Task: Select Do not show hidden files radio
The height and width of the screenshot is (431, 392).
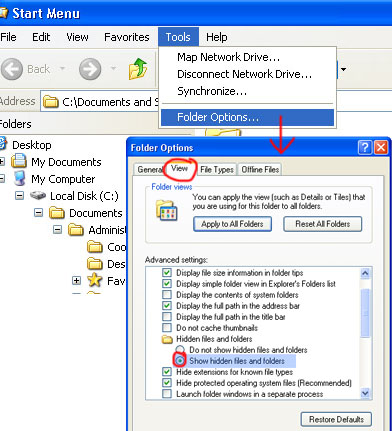Action: click(180, 350)
